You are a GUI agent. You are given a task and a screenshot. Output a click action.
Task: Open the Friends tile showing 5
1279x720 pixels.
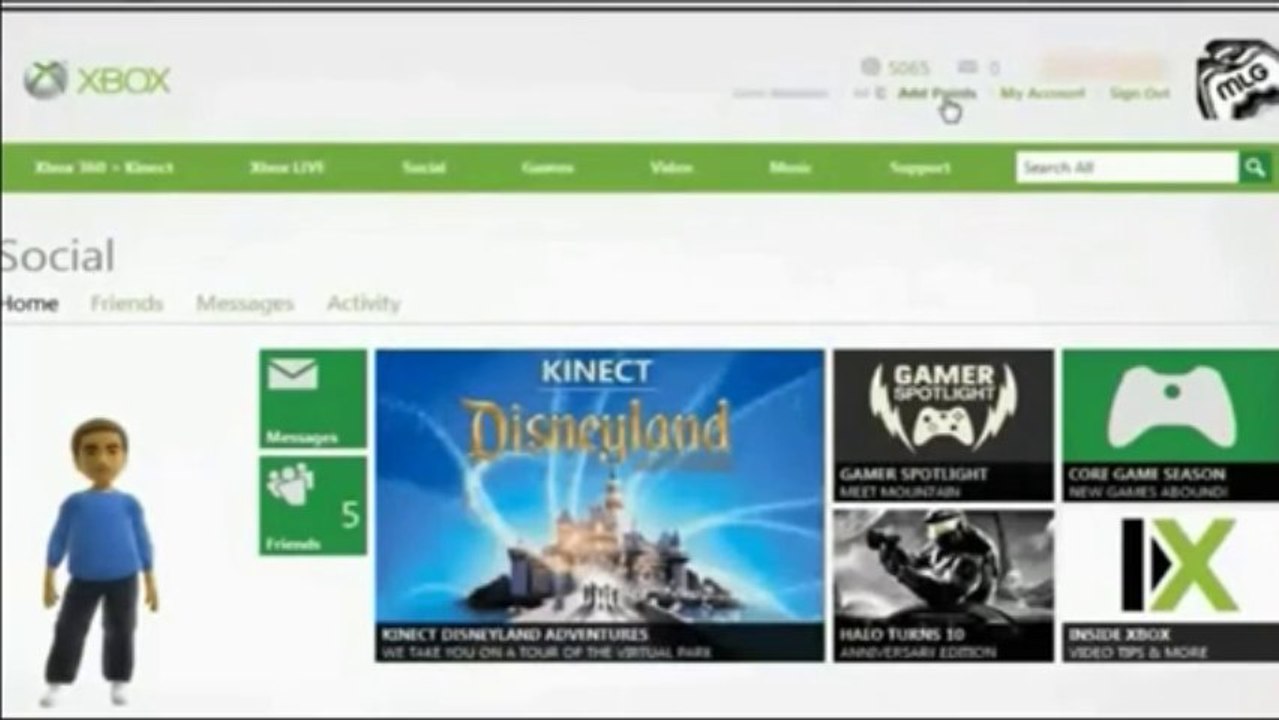click(x=313, y=506)
